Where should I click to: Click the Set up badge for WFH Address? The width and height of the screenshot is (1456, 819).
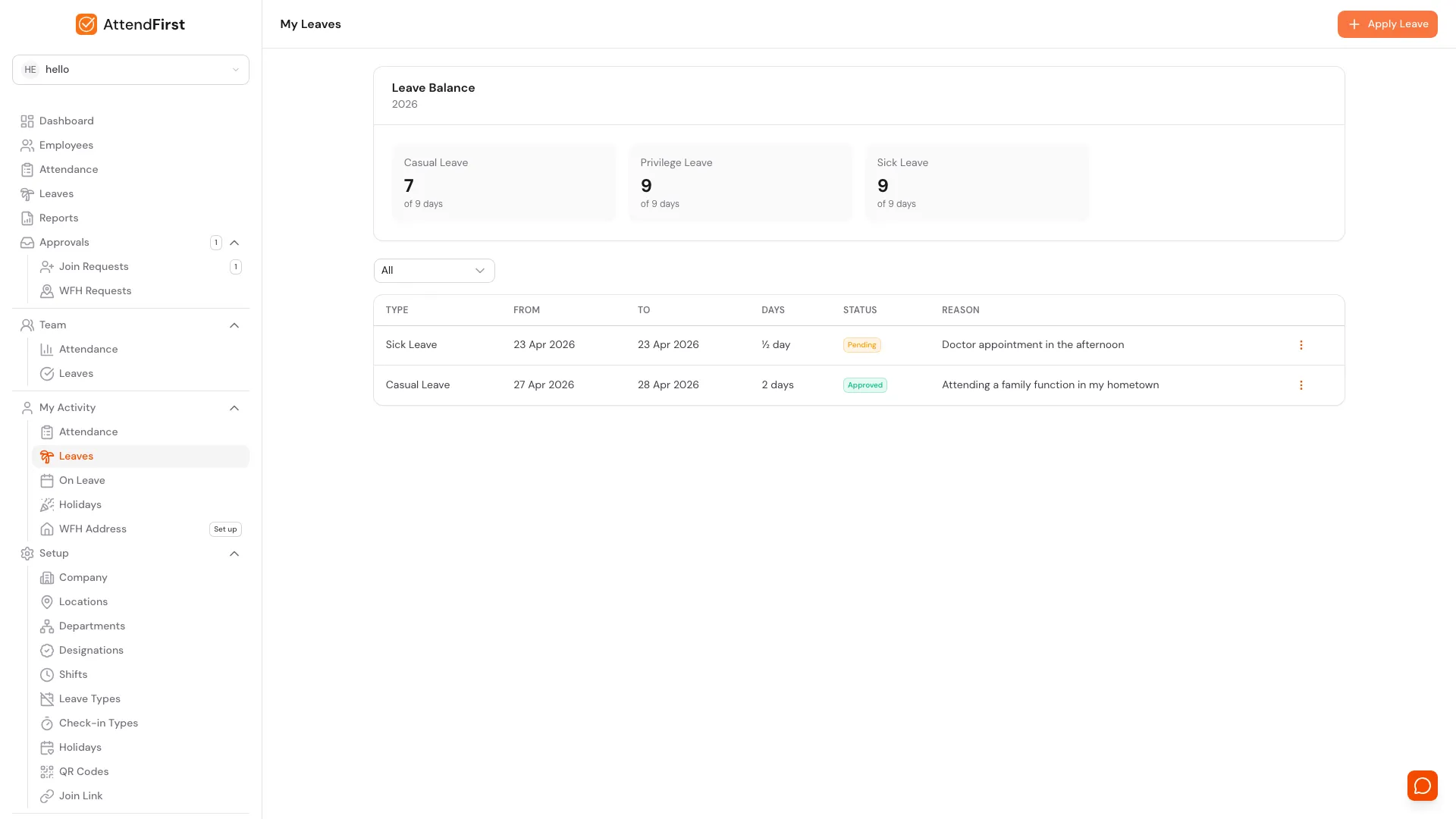tap(225, 529)
